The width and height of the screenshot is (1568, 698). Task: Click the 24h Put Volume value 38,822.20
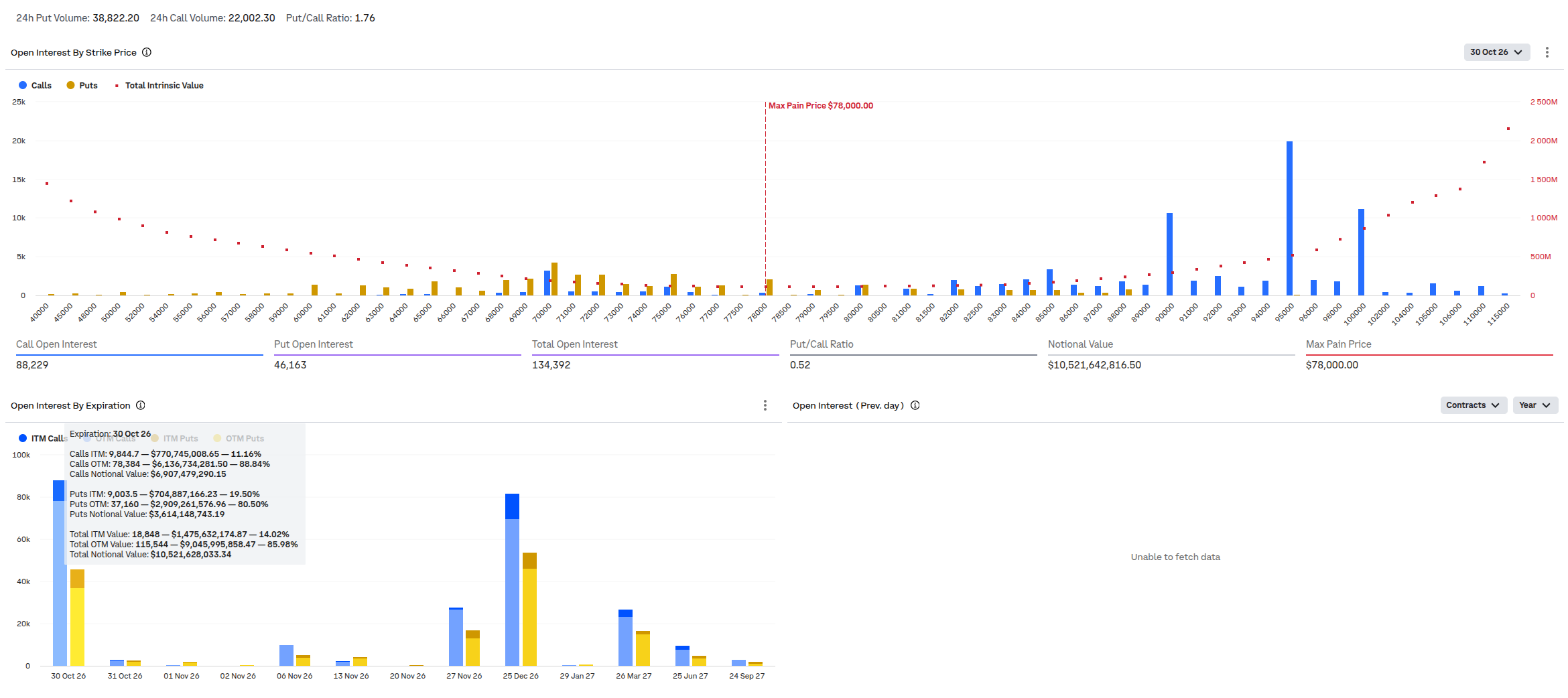click(116, 18)
